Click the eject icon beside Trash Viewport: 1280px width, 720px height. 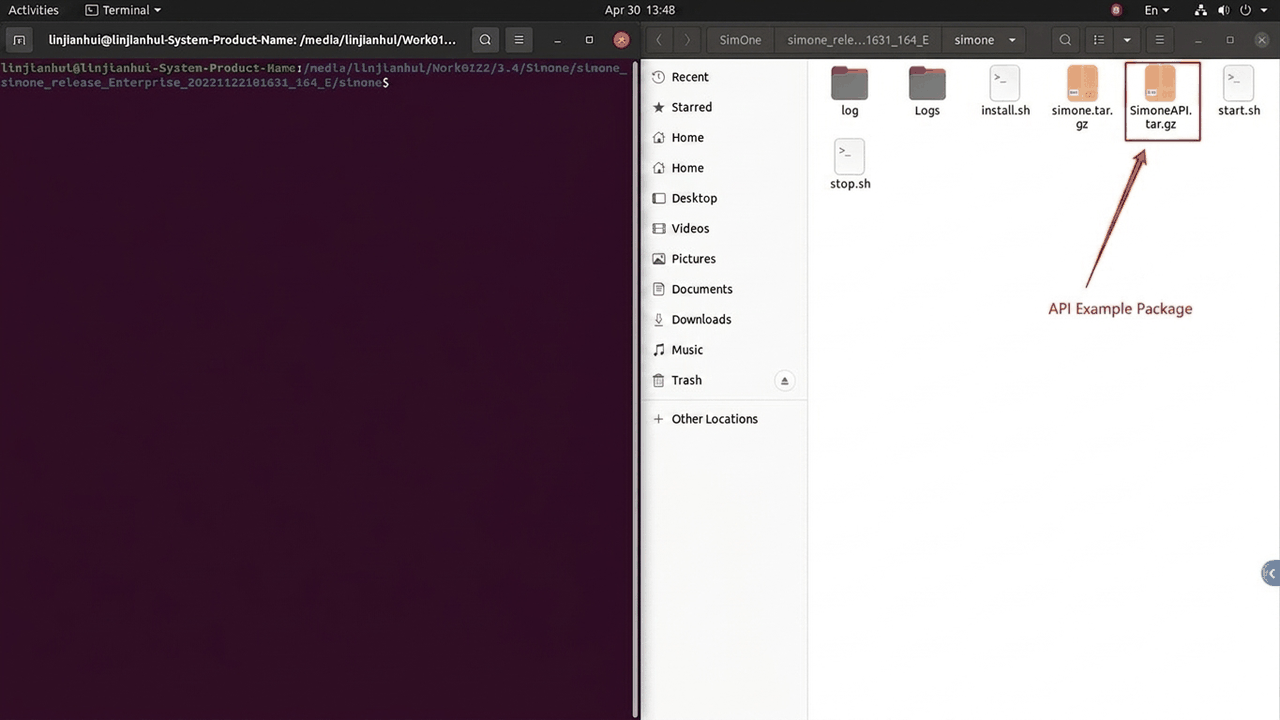(x=785, y=380)
